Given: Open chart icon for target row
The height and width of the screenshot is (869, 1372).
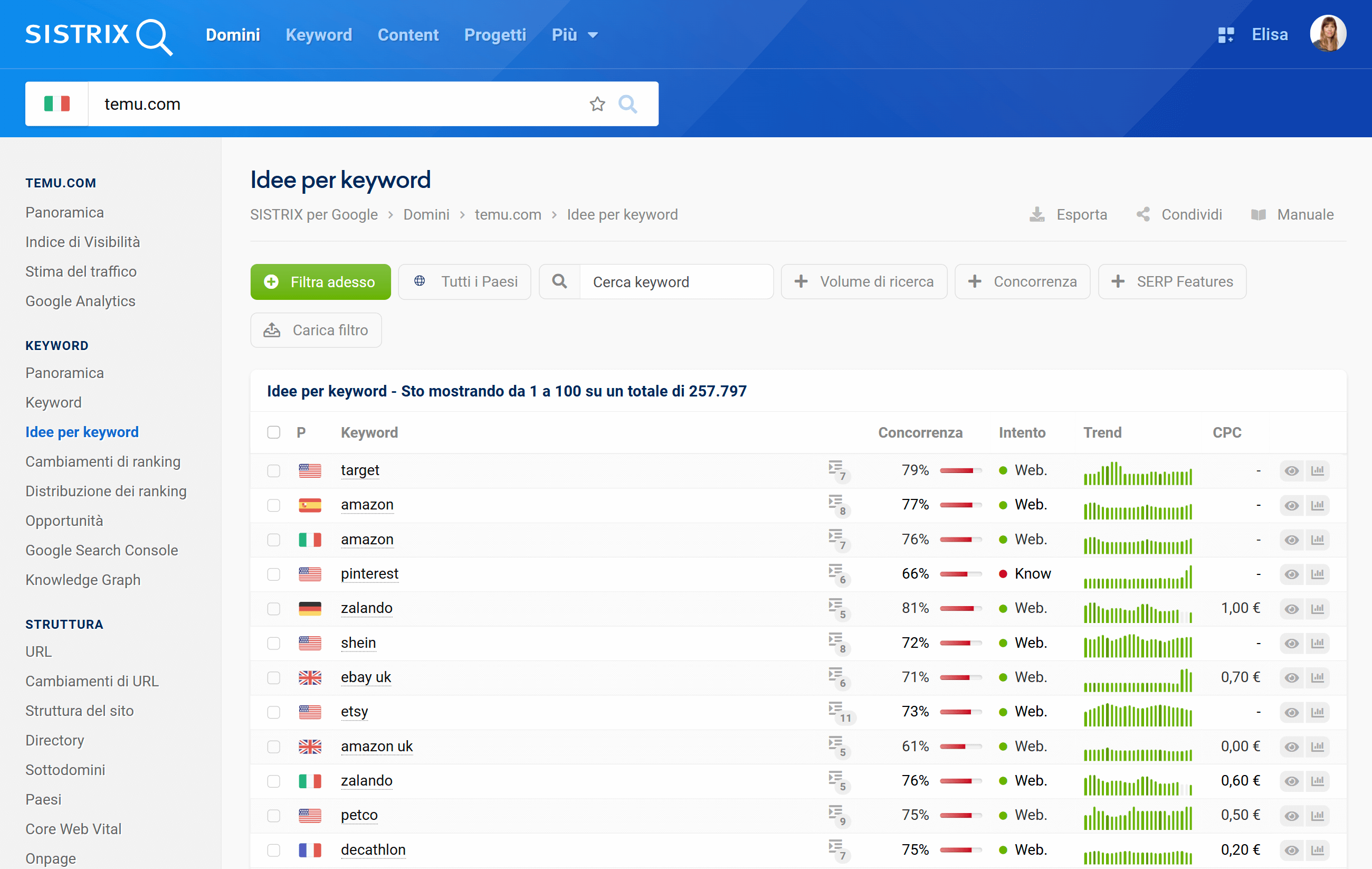Looking at the screenshot, I should tap(1318, 471).
